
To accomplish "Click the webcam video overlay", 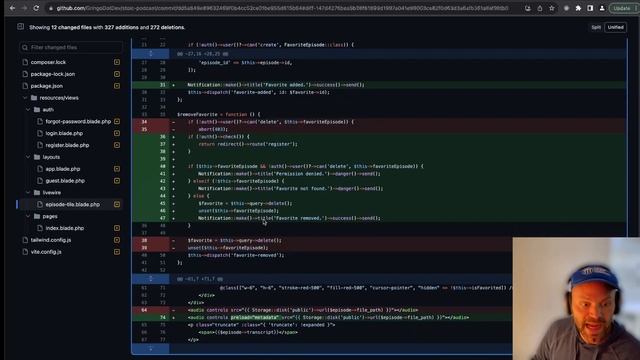I will (x=576, y=298).
